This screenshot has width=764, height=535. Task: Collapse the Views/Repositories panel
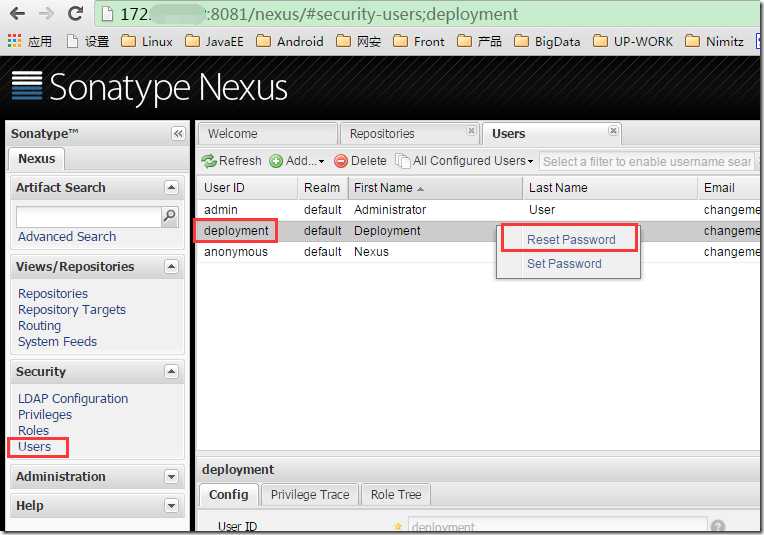pos(171,267)
